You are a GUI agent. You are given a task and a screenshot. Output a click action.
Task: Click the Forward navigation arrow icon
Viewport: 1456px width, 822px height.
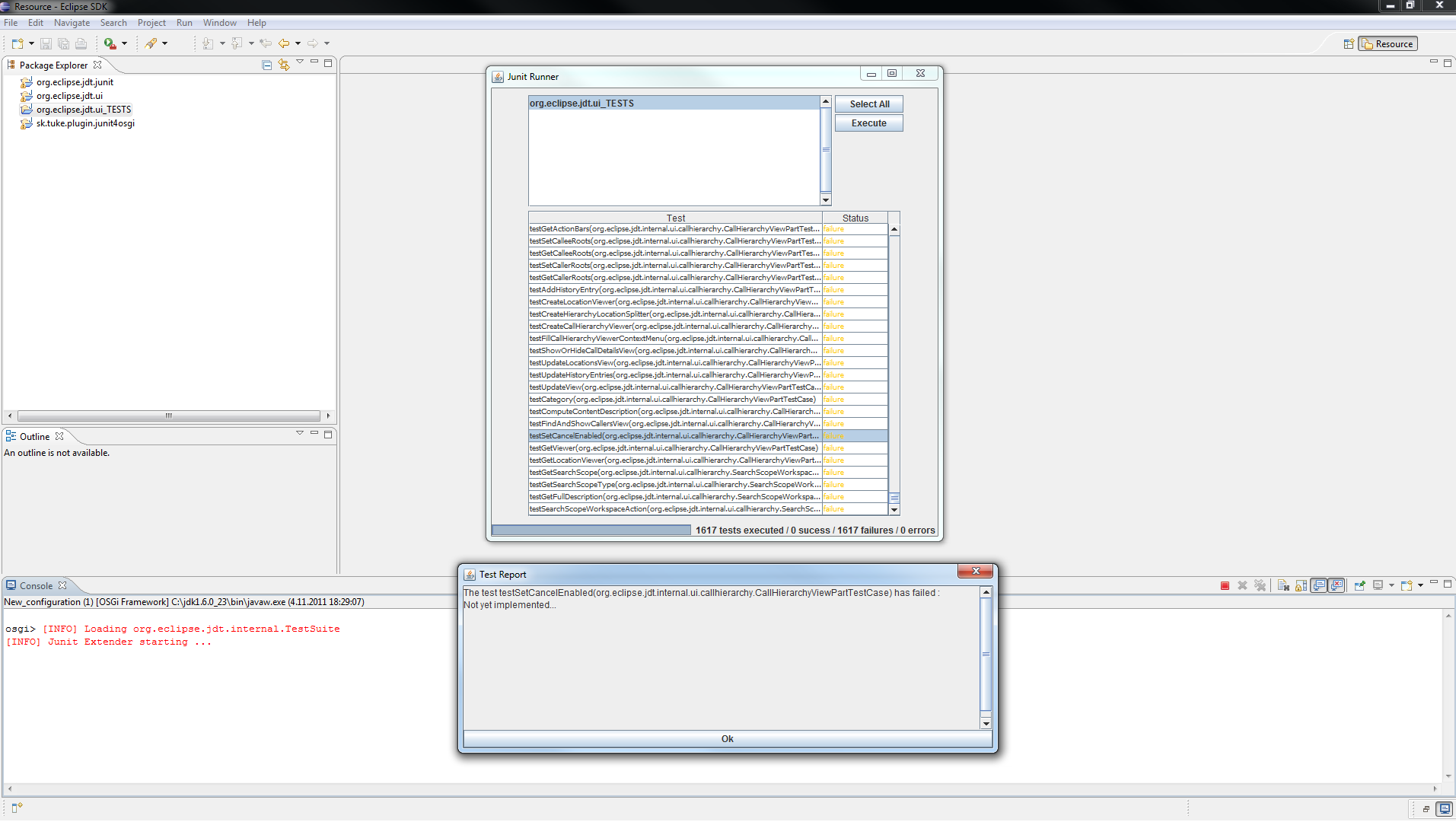point(313,43)
